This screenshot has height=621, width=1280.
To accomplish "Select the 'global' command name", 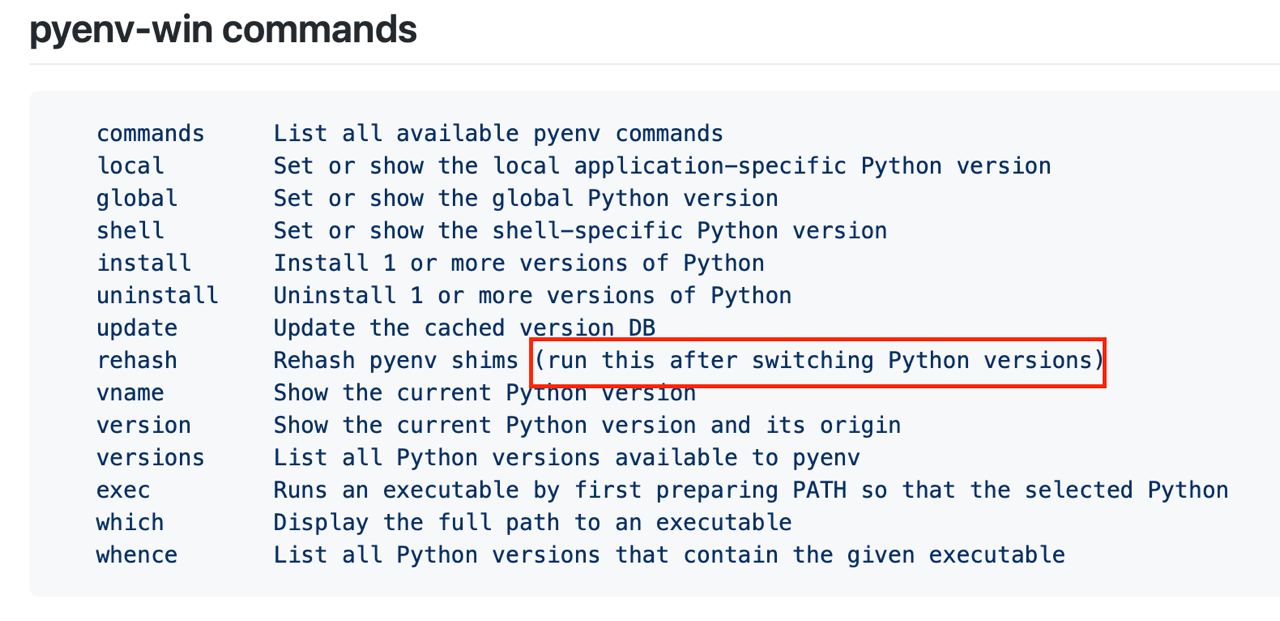I will (x=137, y=198).
